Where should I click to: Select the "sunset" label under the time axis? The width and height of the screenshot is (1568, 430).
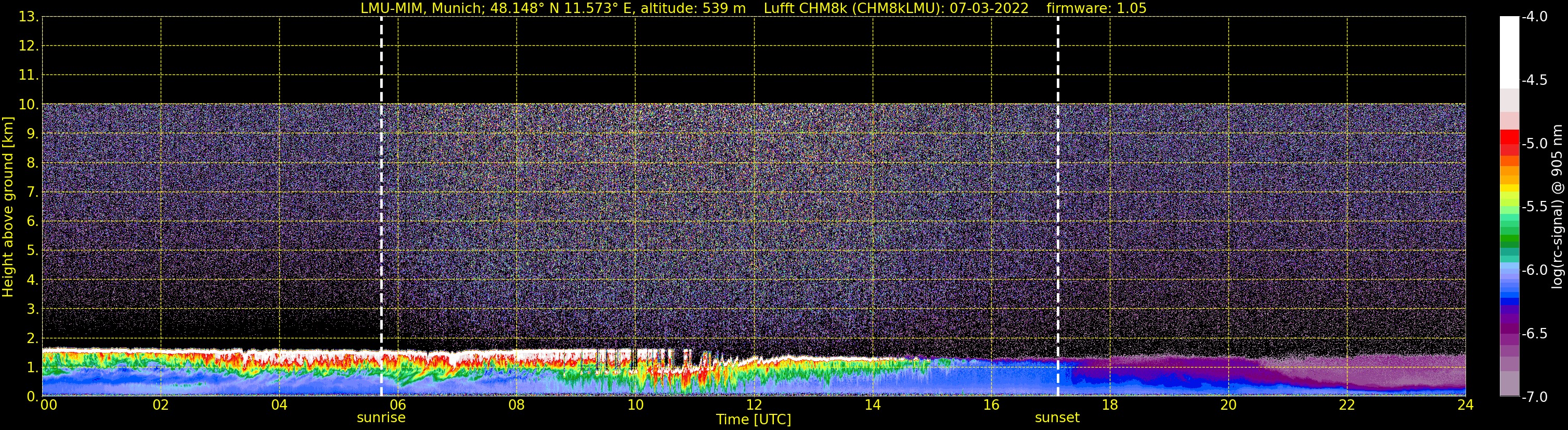(1057, 418)
